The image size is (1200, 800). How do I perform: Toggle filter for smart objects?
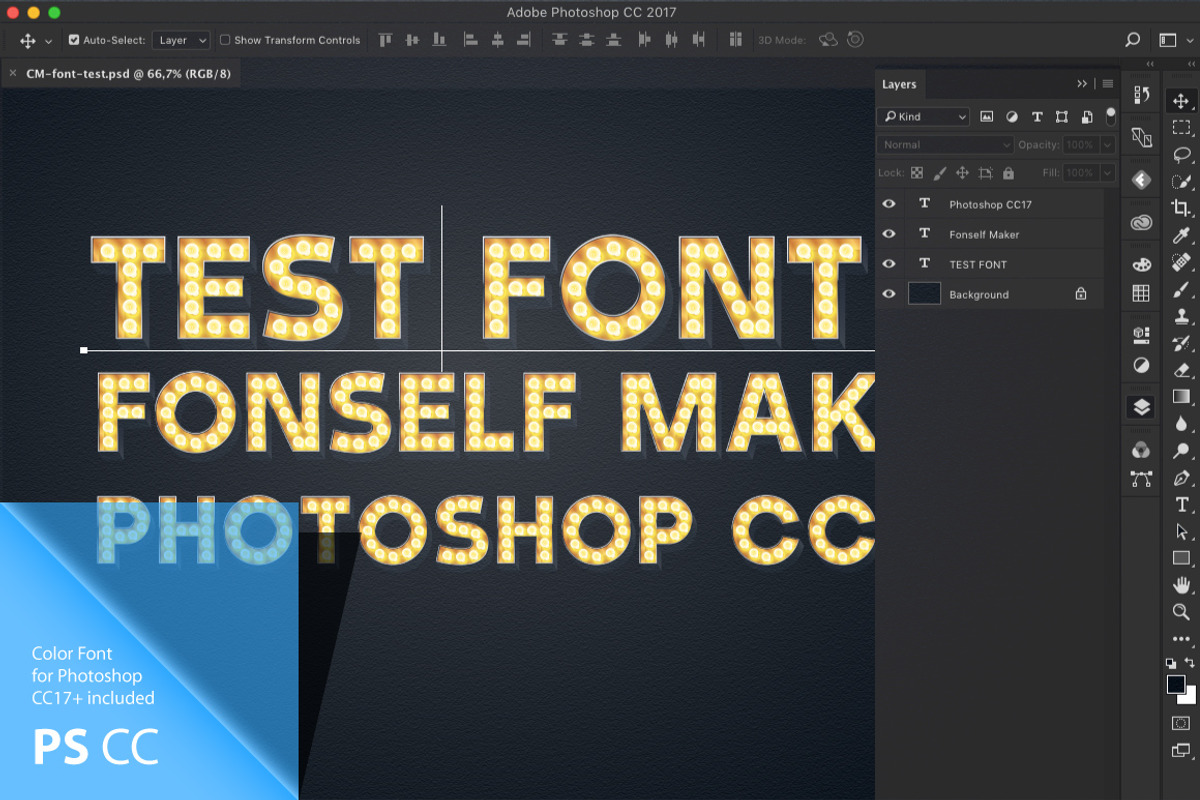coord(1085,117)
